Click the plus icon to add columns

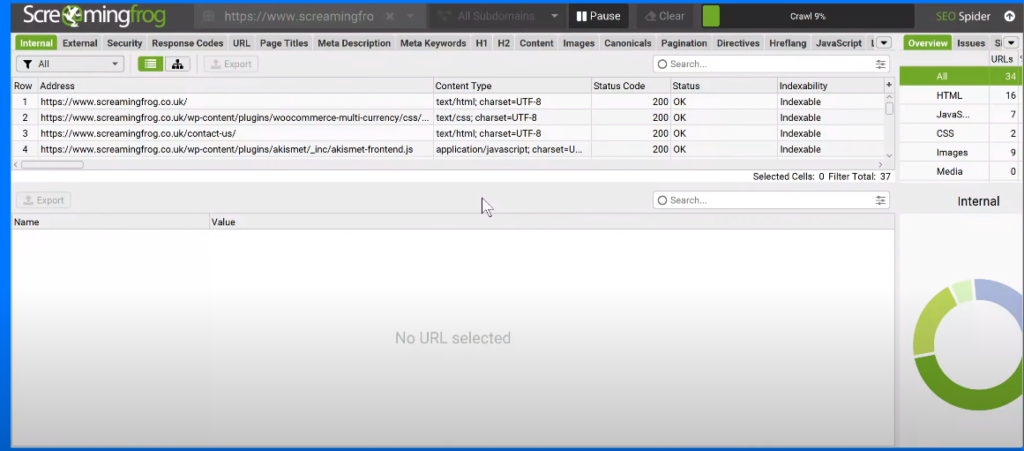[889, 85]
